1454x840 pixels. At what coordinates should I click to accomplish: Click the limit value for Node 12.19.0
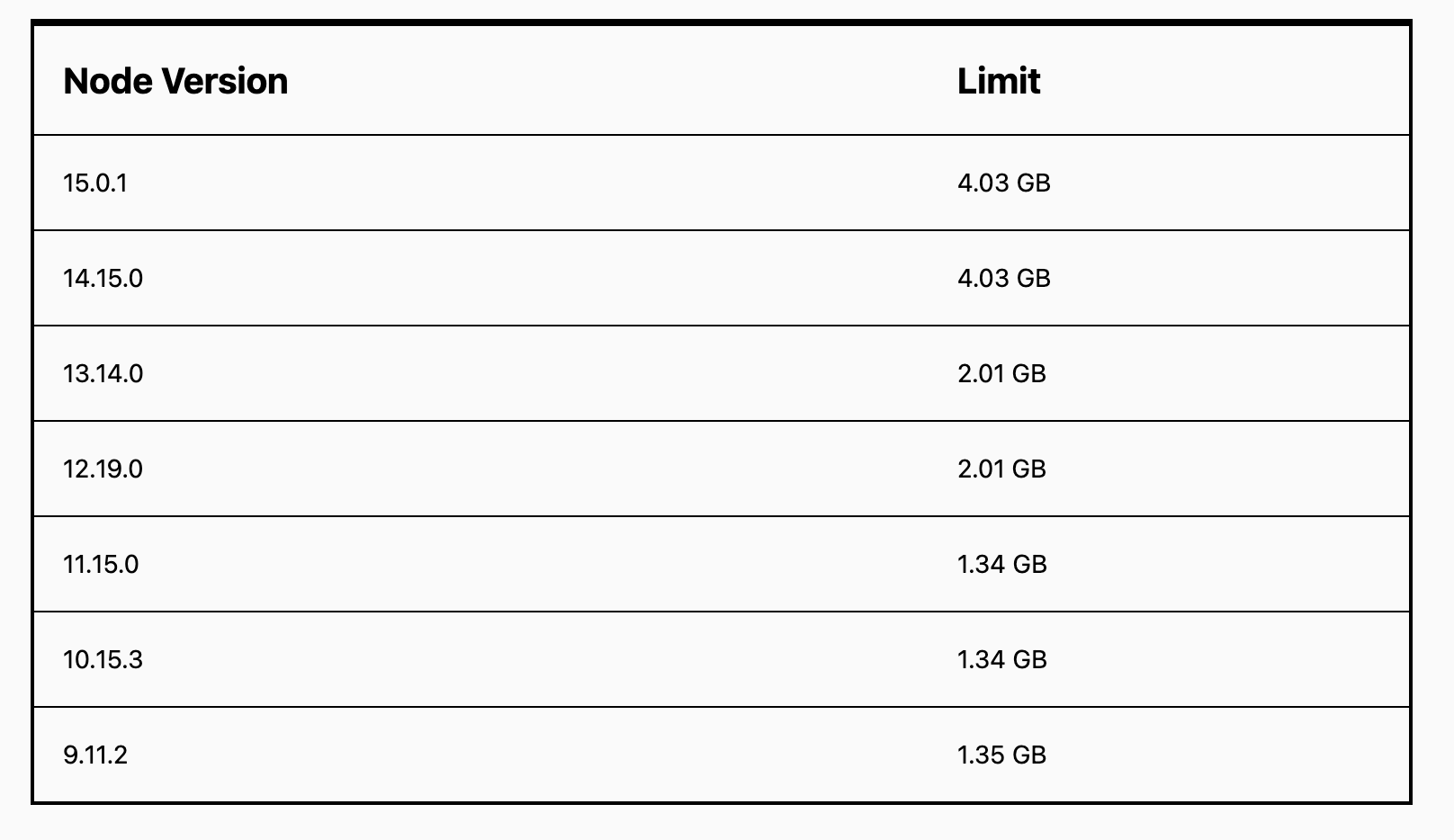pyautogui.click(x=1001, y=469)
